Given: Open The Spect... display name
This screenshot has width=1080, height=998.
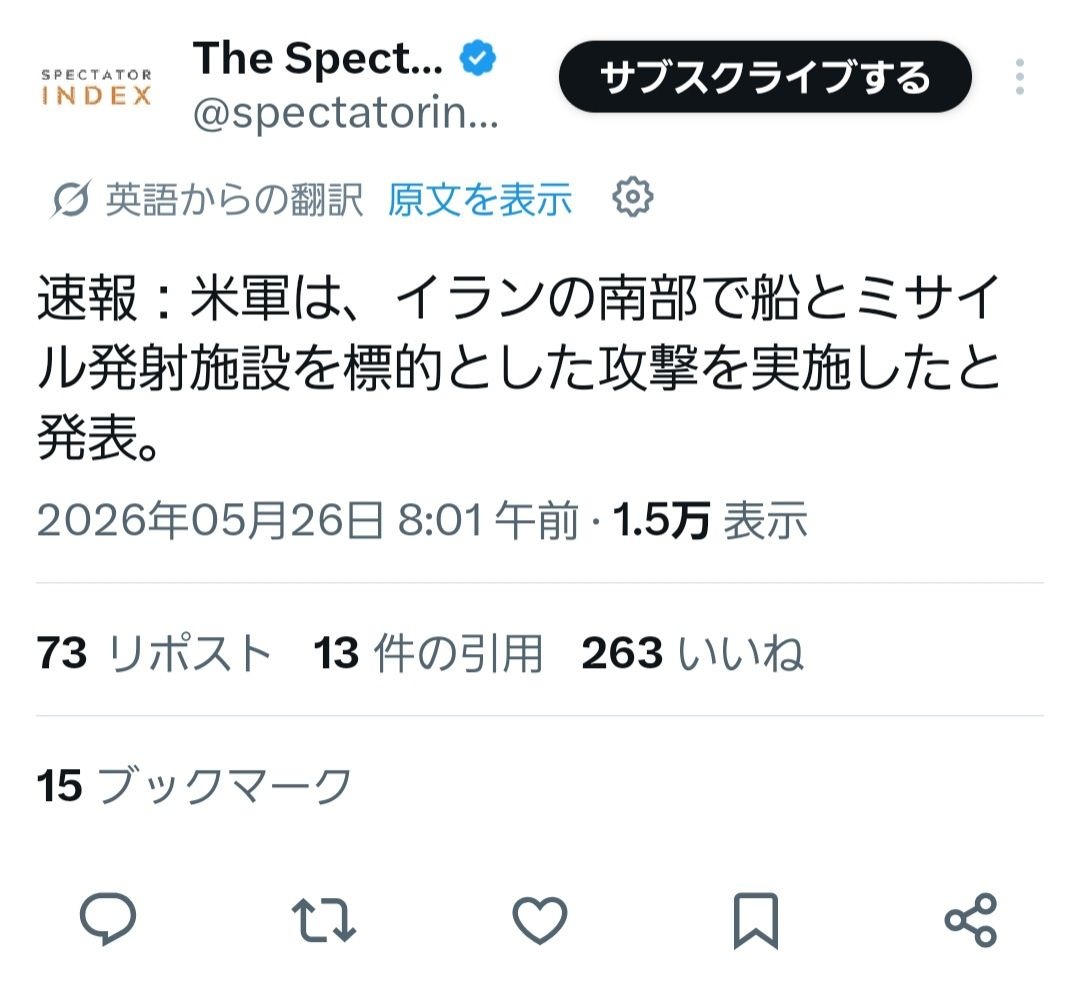Looking at the screenshot, I should coord(318,59).
